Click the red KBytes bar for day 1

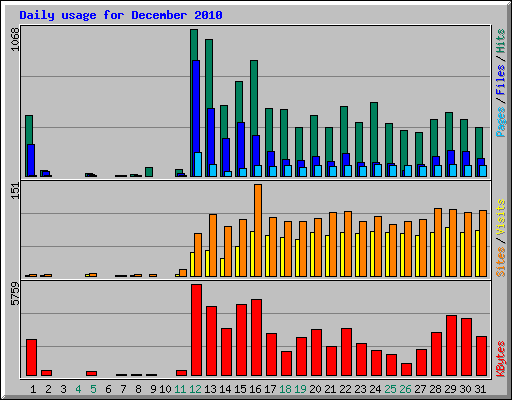tap(31, 357)
